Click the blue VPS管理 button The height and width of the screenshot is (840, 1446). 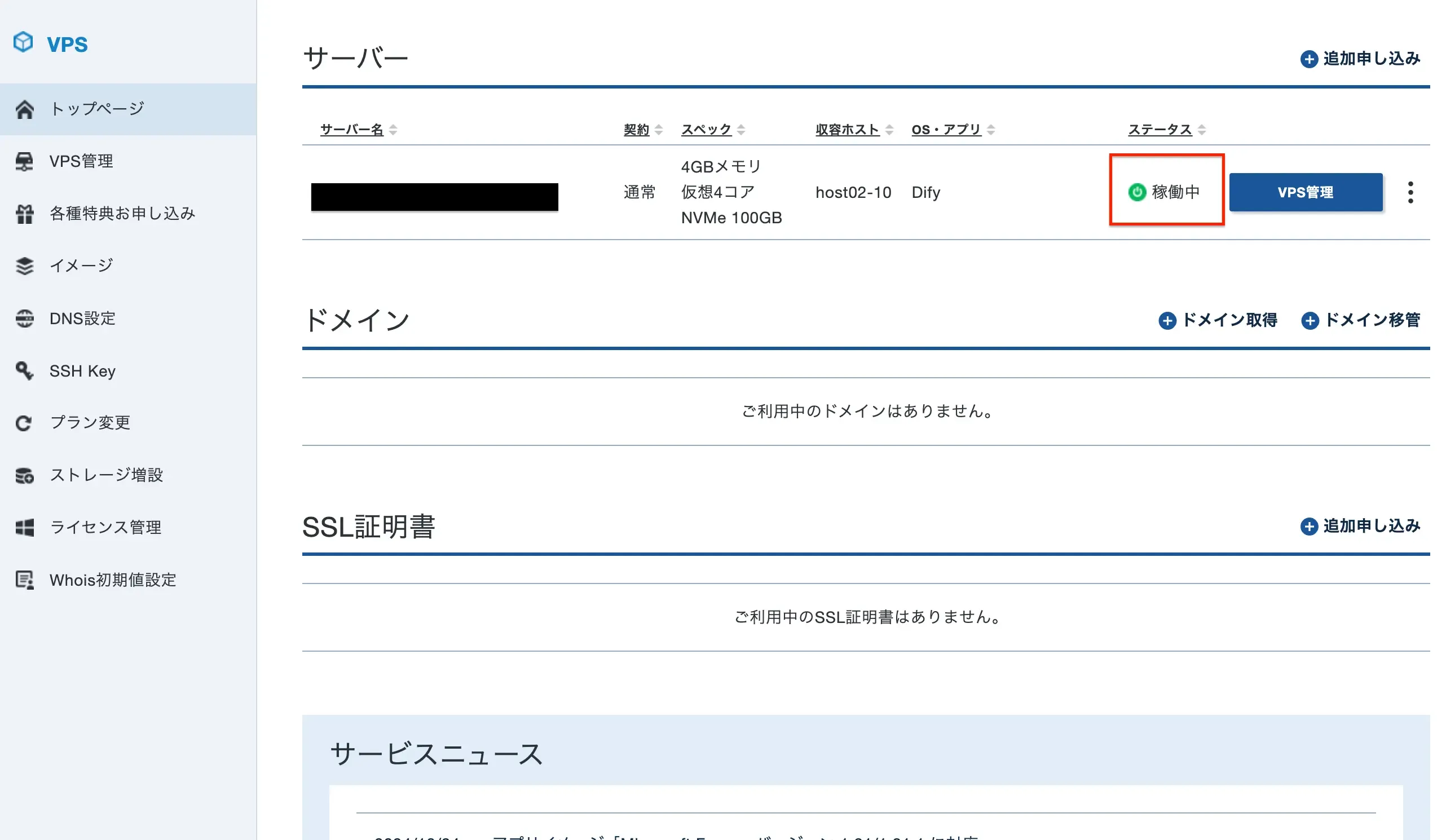coord(1306,192)
